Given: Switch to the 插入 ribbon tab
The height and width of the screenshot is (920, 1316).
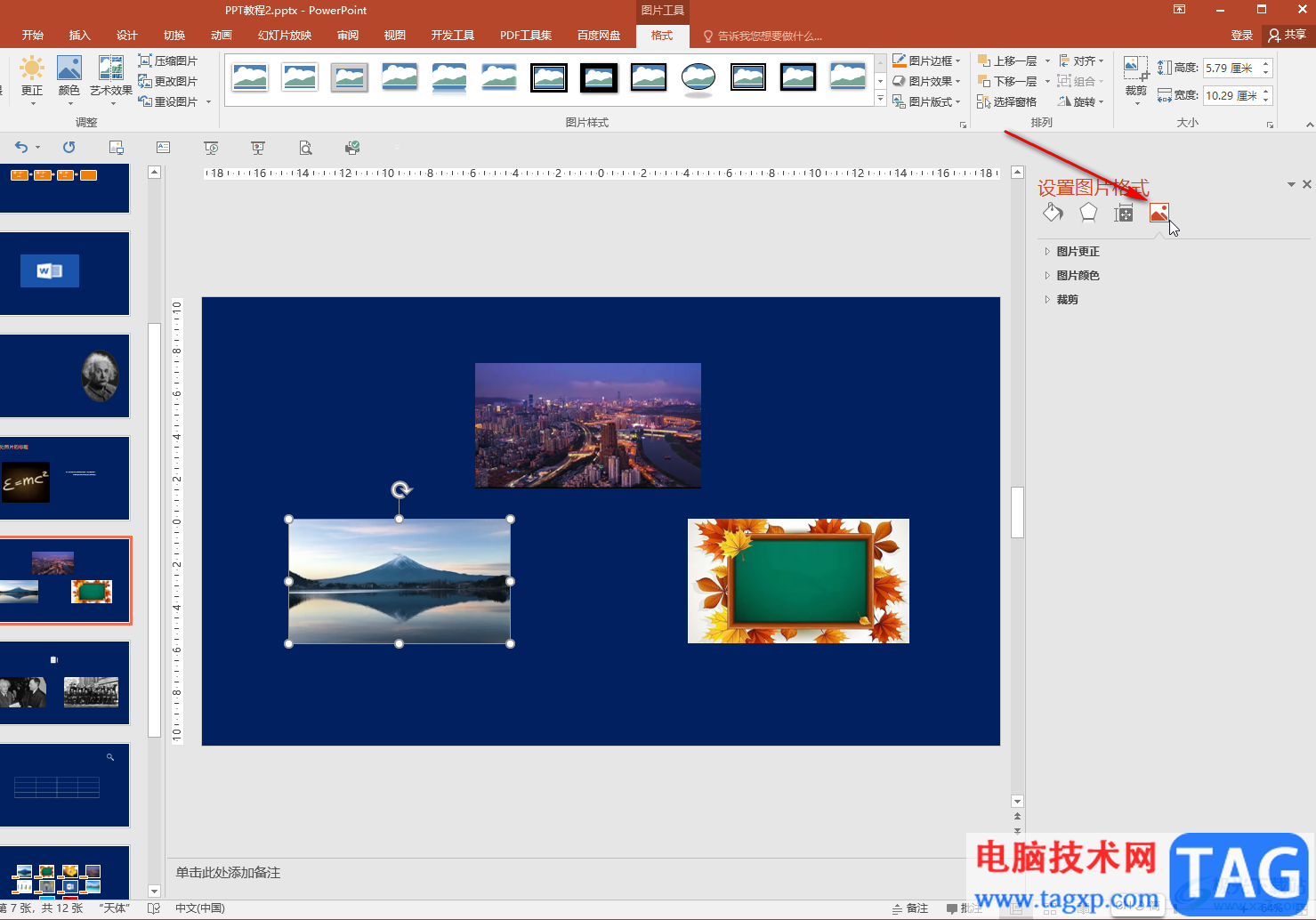Looking at the screenshot, I should 80,36.
